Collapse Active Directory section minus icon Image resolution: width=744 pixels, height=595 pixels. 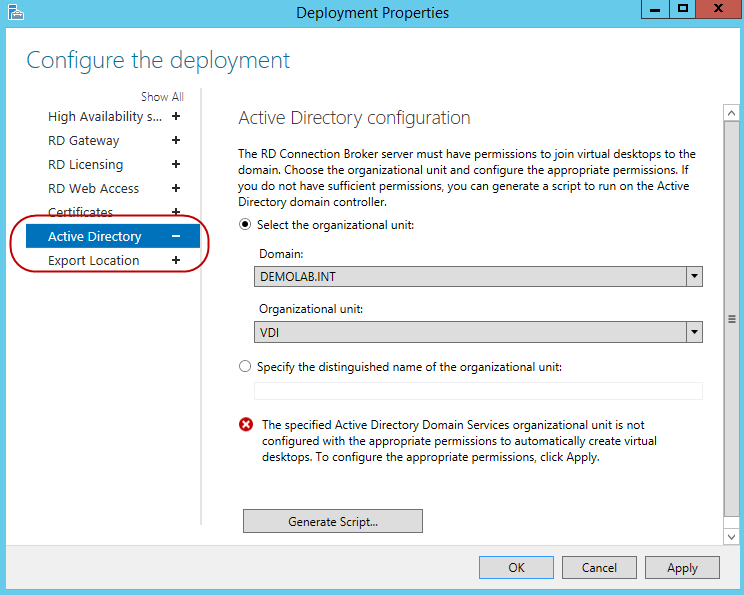pos(176,237)
